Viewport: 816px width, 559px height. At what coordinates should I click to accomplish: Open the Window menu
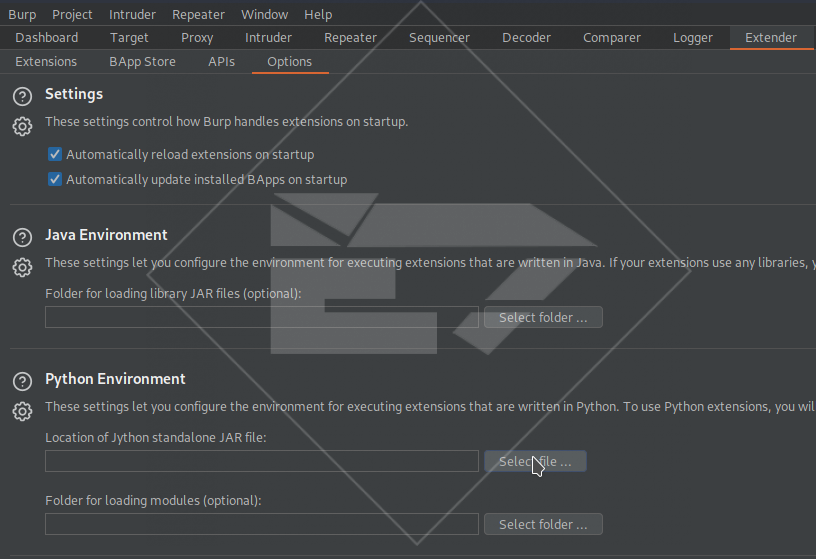(264, 15)
